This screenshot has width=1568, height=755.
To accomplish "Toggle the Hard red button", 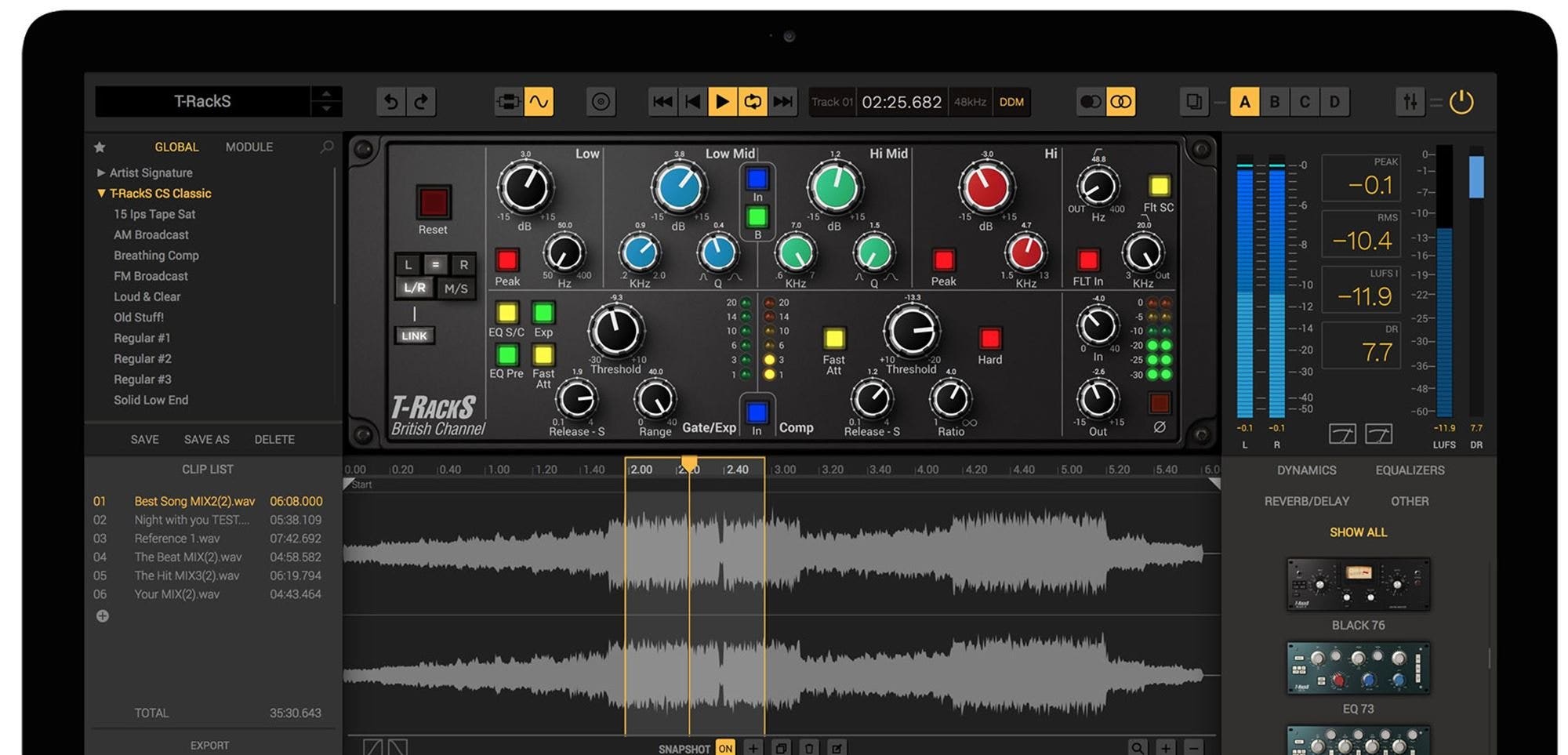I will click(x=990, y=338).
